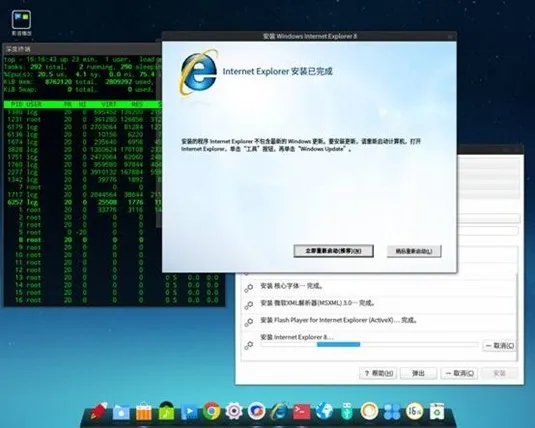Select 安装 Internet Explorer 8 task label
Image resolution: width=535 pixels, height=428 pixels.
[x=297, y=337]
